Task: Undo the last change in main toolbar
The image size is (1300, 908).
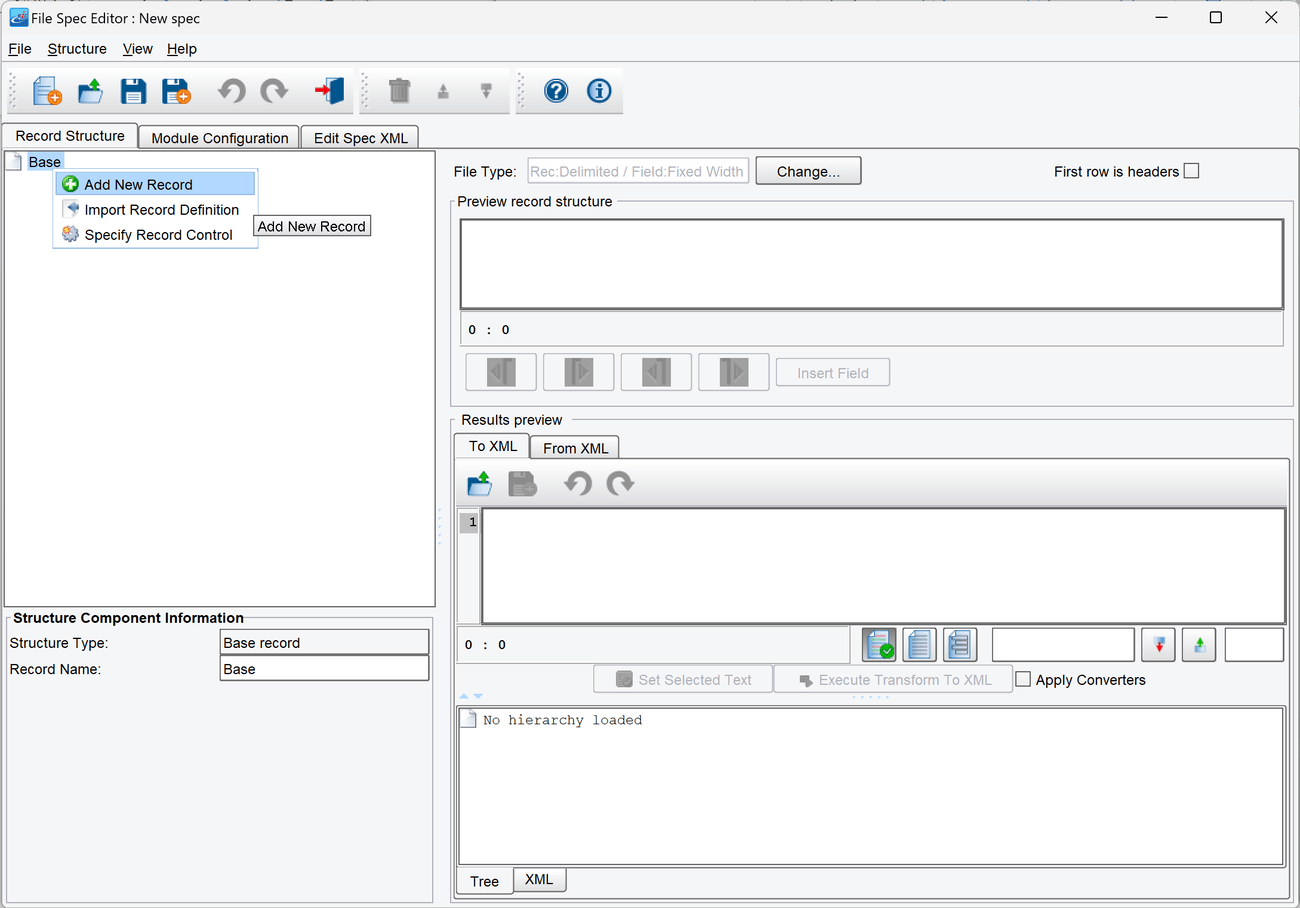Action: 231,91
